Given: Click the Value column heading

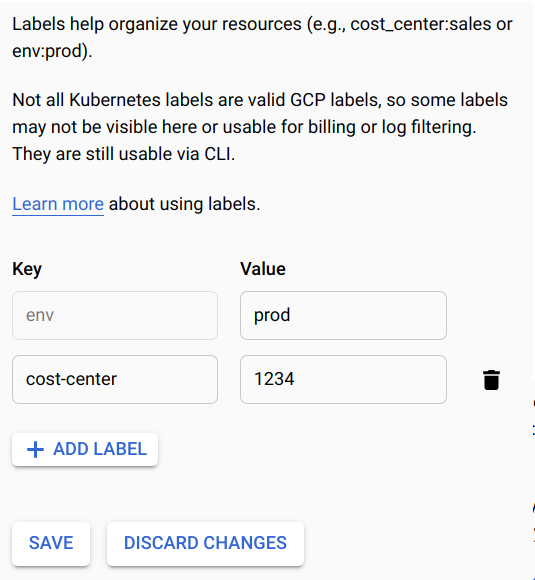Looking at the screenshot, I should pos(263,269).
